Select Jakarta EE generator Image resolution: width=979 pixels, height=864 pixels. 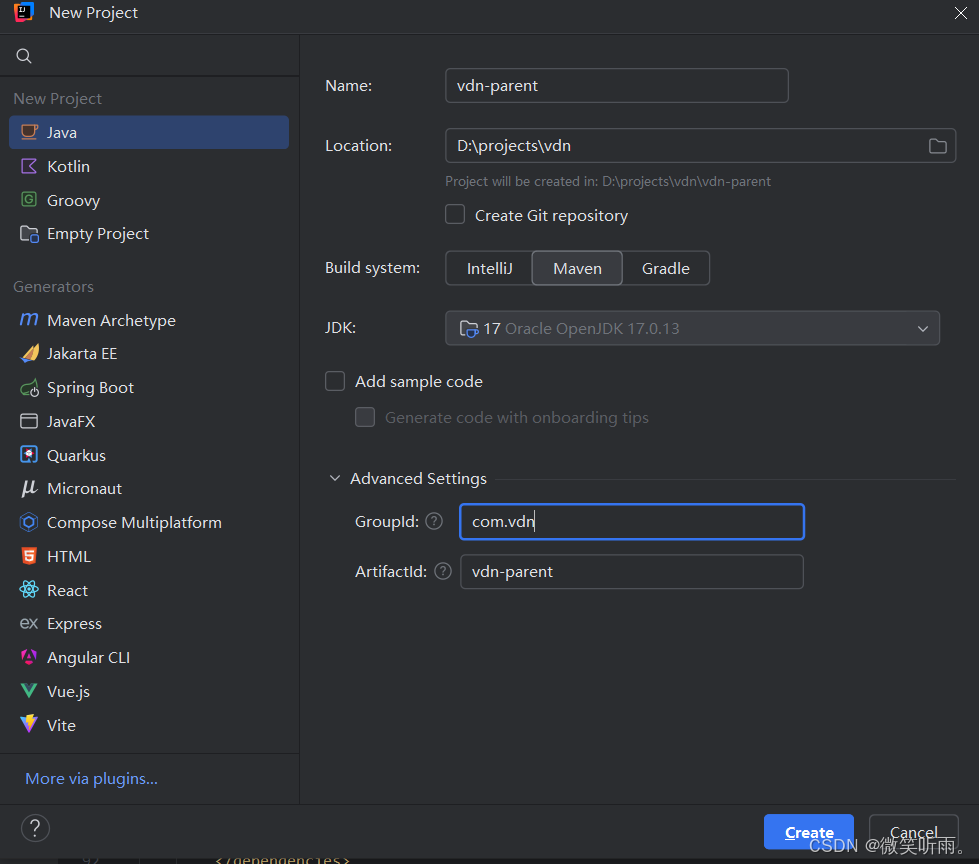tap(149, 354)
